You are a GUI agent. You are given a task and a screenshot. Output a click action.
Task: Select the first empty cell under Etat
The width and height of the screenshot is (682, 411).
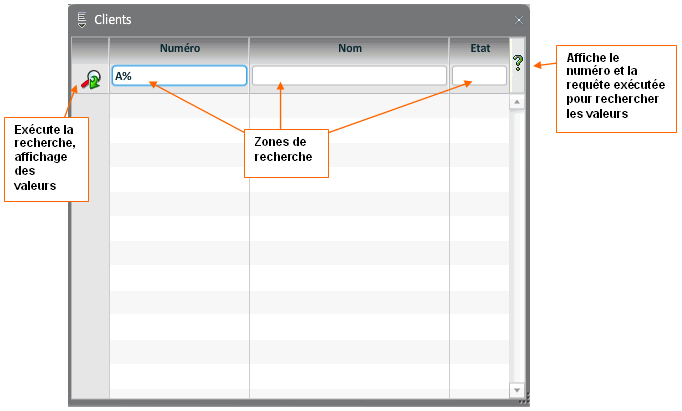tap(479, 106)
